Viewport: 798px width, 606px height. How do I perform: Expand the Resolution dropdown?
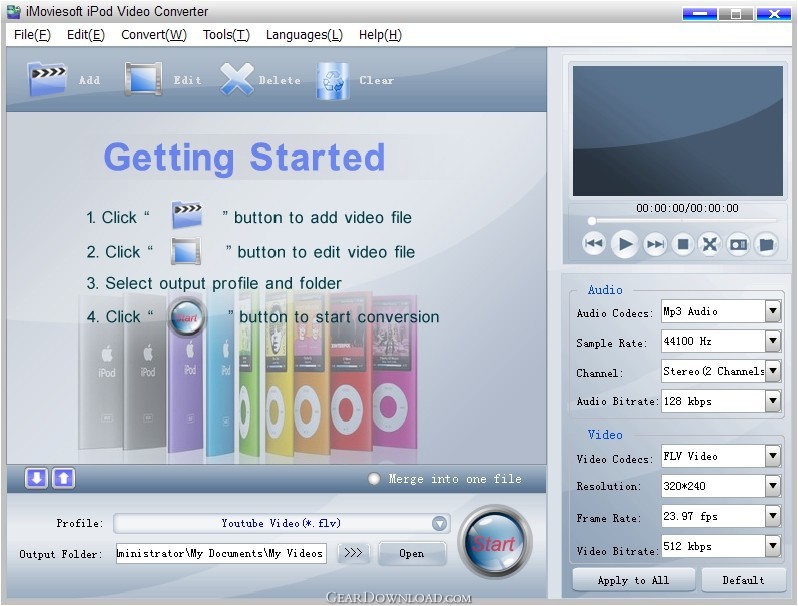[x=773, y=486]
